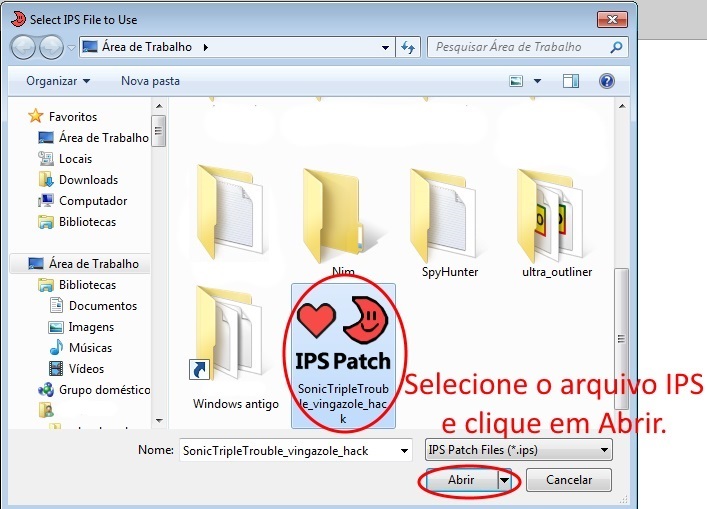Click Área de Trabalho breadcrumb in address bar

pyautogui.click(x=147, y=47)
